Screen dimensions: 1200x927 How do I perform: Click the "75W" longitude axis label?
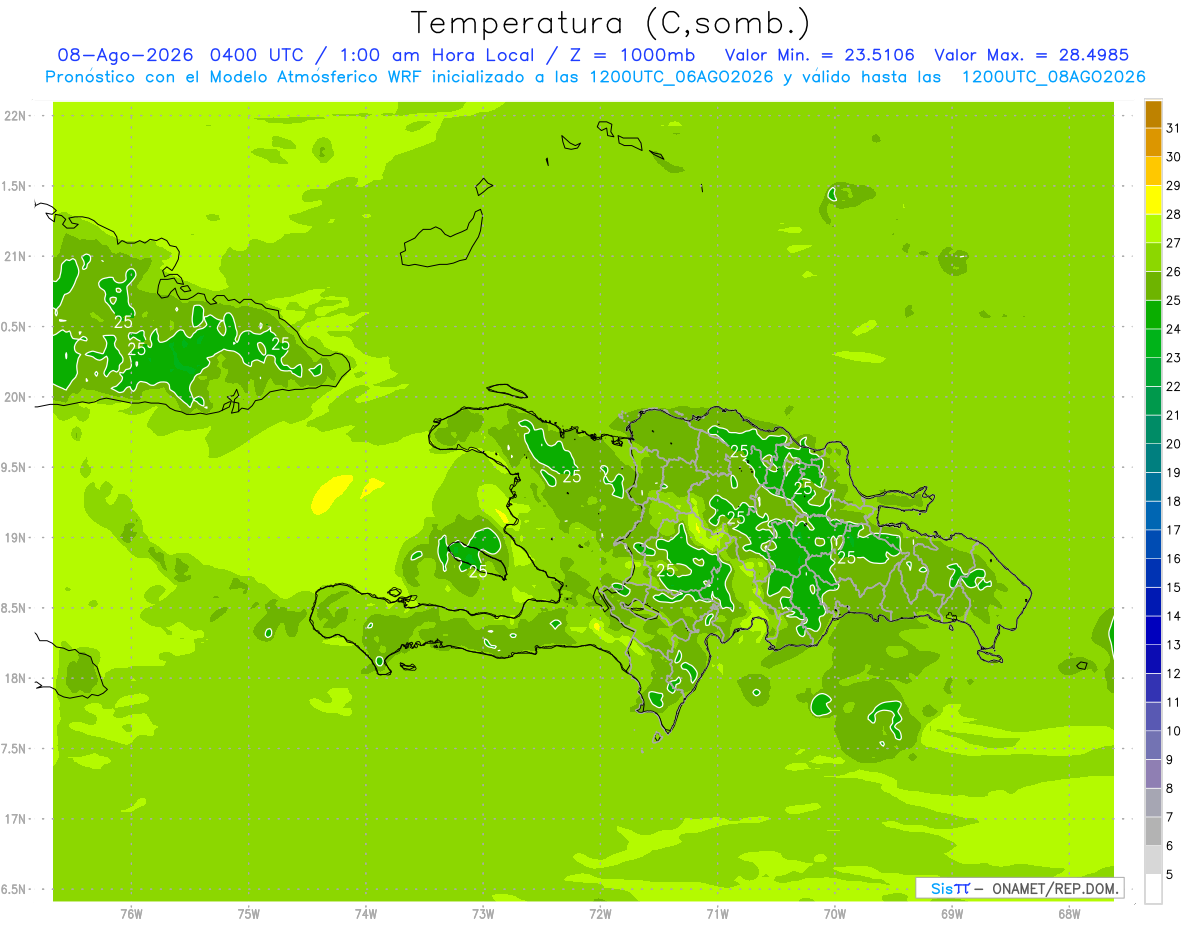coord(249,913)
